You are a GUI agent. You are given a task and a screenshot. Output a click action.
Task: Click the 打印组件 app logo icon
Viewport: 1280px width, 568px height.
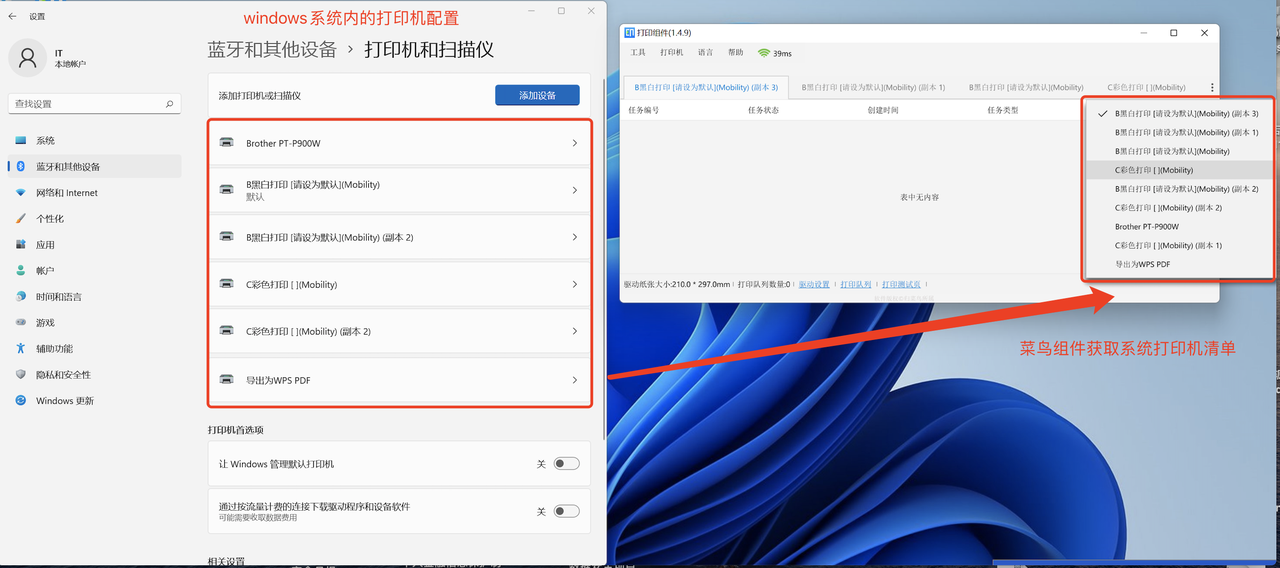click(630, 33)
